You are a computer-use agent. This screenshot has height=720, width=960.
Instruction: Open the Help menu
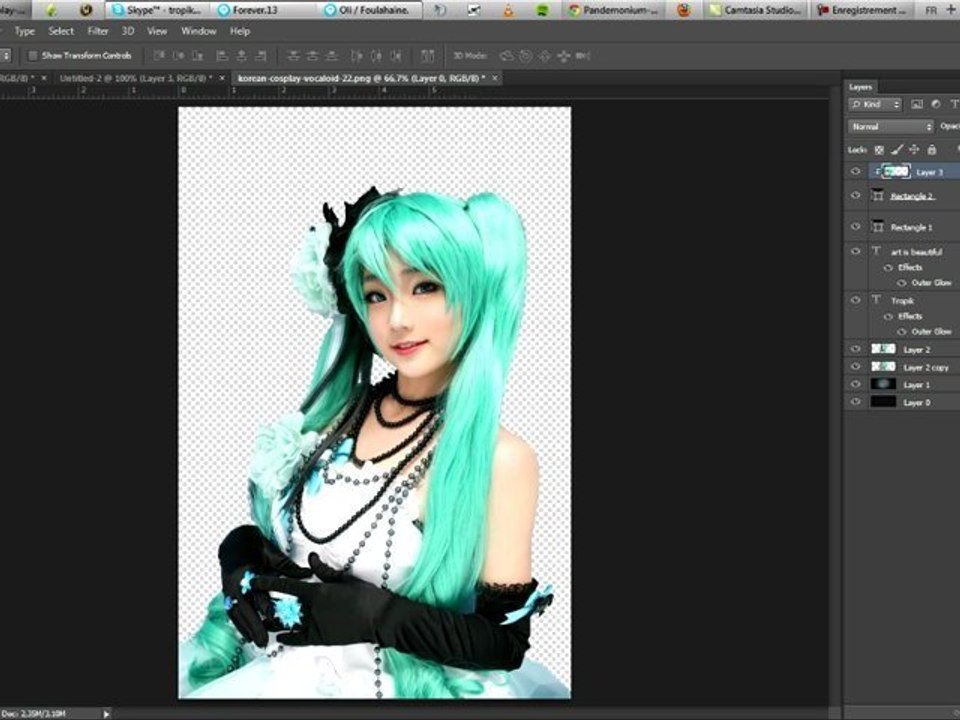239,31
